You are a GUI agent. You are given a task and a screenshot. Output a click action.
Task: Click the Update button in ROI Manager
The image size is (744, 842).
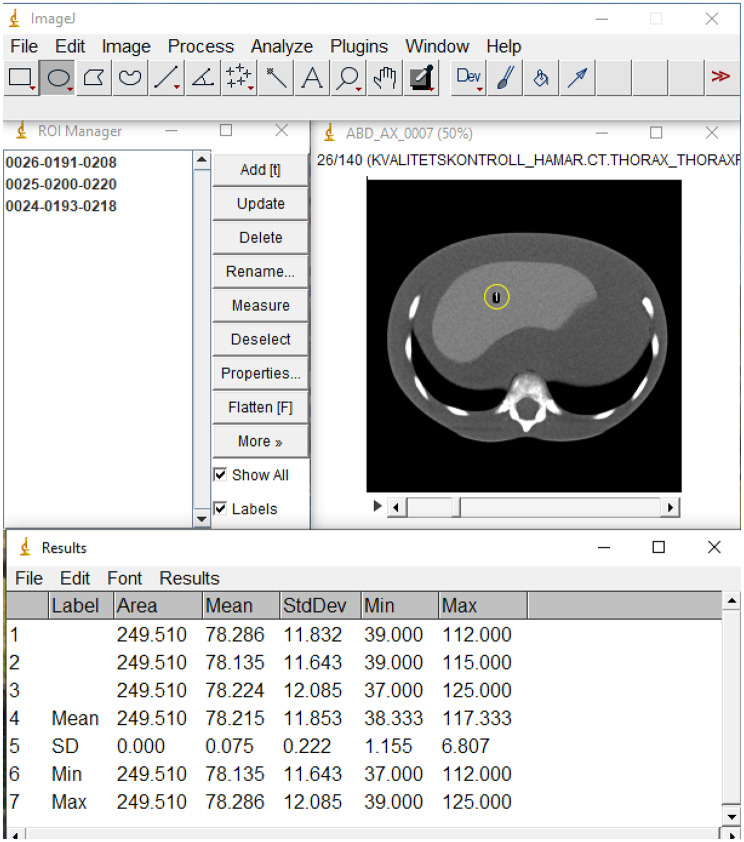(x=260, y=204)
